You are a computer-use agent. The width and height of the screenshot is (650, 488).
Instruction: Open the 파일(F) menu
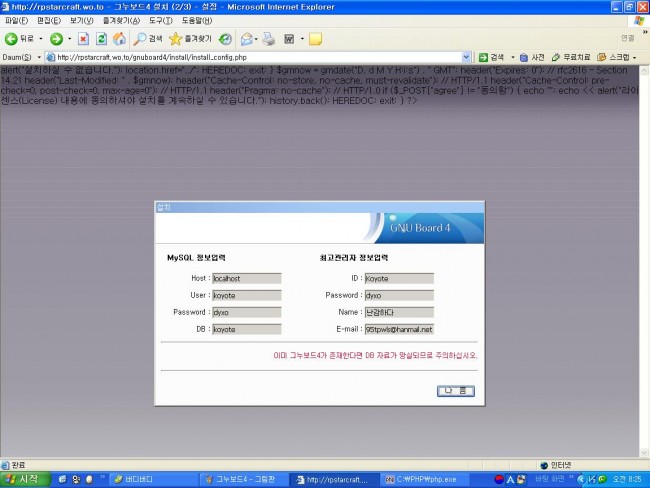(x=17, y=20)
